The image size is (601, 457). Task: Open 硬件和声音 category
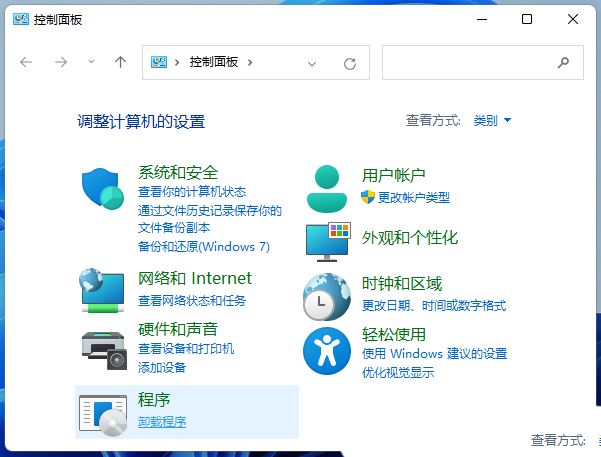pos(178,329)
